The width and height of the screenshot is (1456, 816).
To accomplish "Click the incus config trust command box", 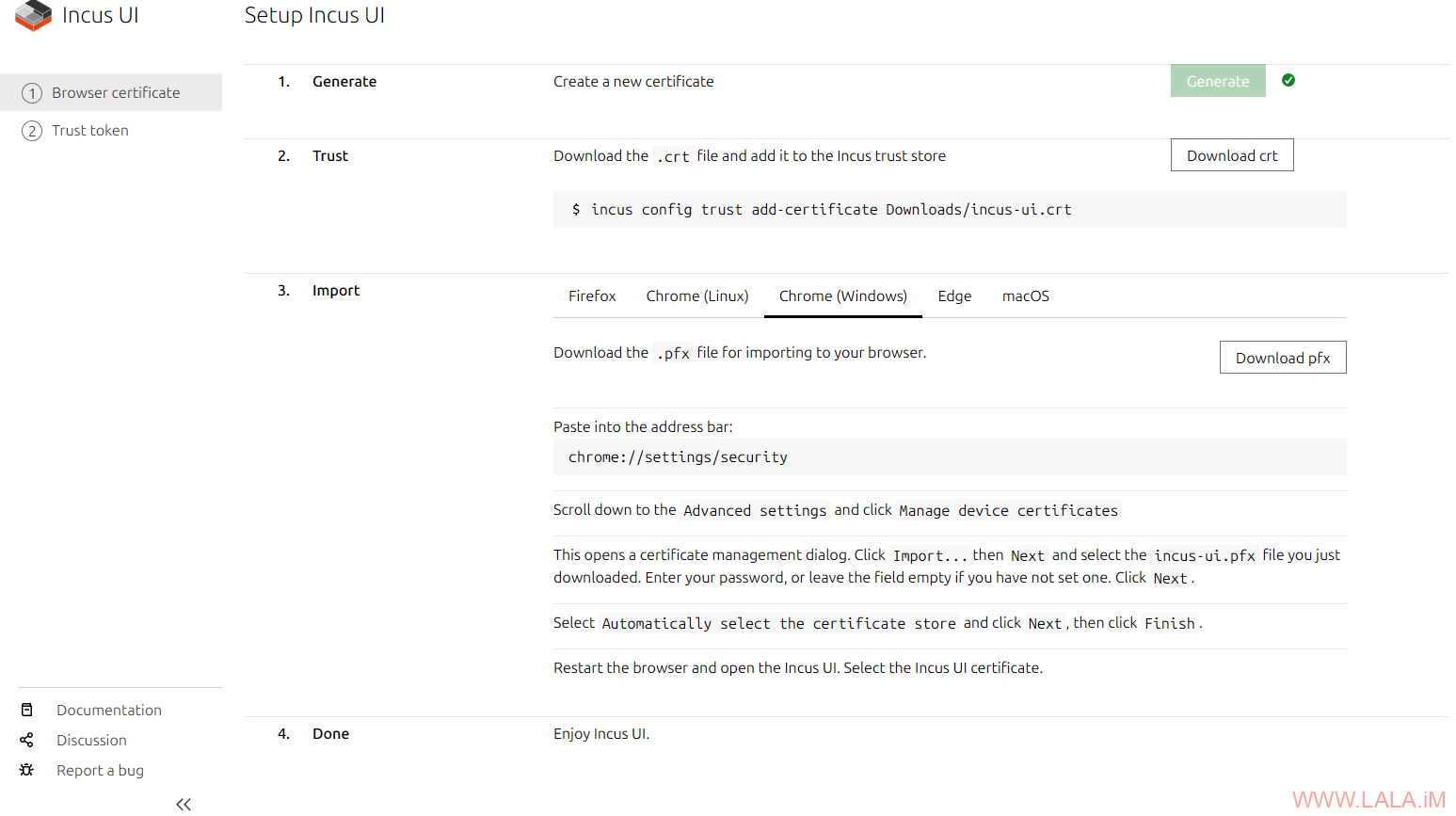I will 949,210.
